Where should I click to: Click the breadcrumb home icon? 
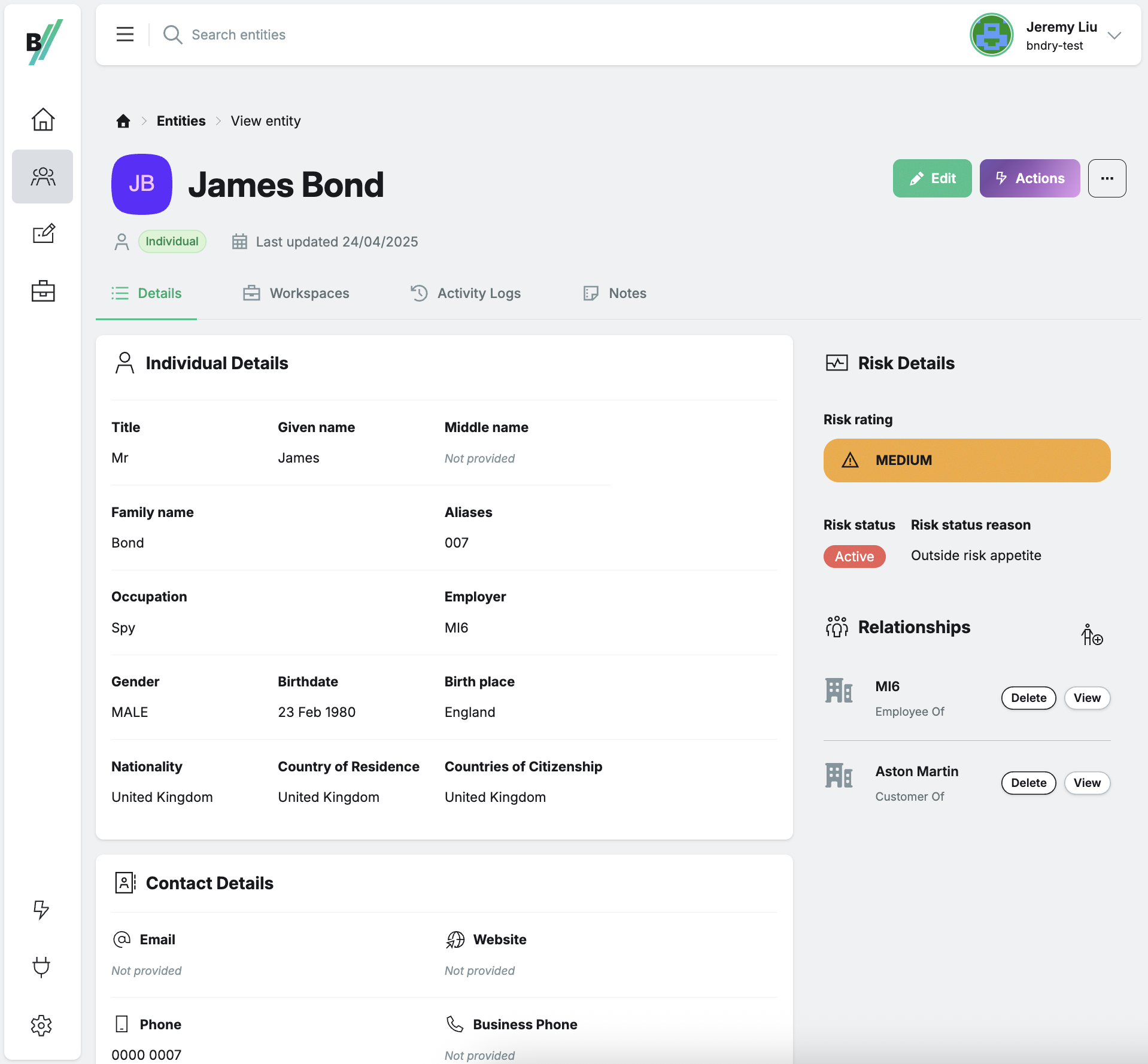click(x=123, y=121)
